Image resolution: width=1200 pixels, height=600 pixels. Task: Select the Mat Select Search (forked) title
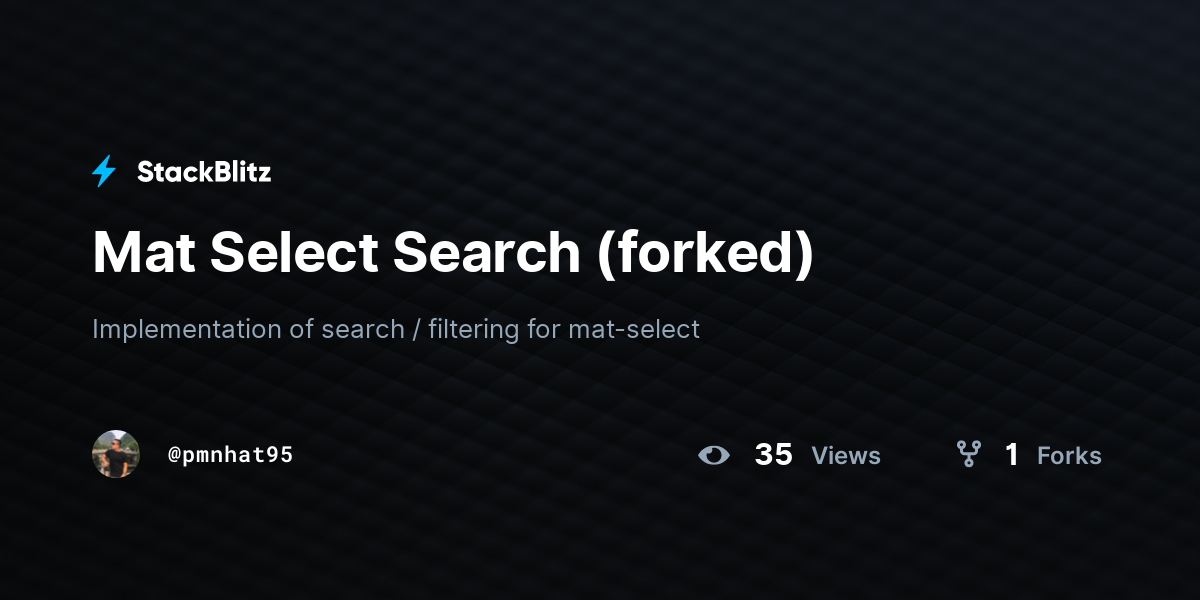[453, 253]
